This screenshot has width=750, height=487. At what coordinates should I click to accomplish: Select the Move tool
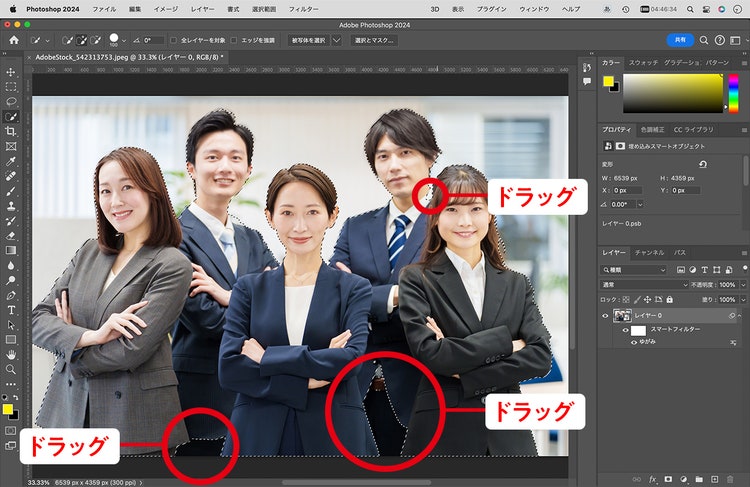tap(11, 72)
